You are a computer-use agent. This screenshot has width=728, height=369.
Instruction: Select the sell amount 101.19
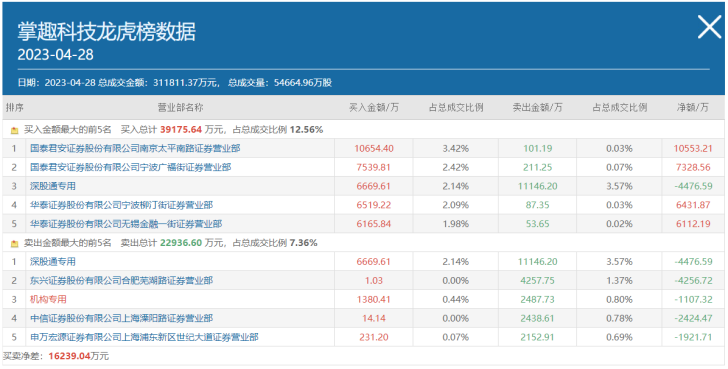537,149
